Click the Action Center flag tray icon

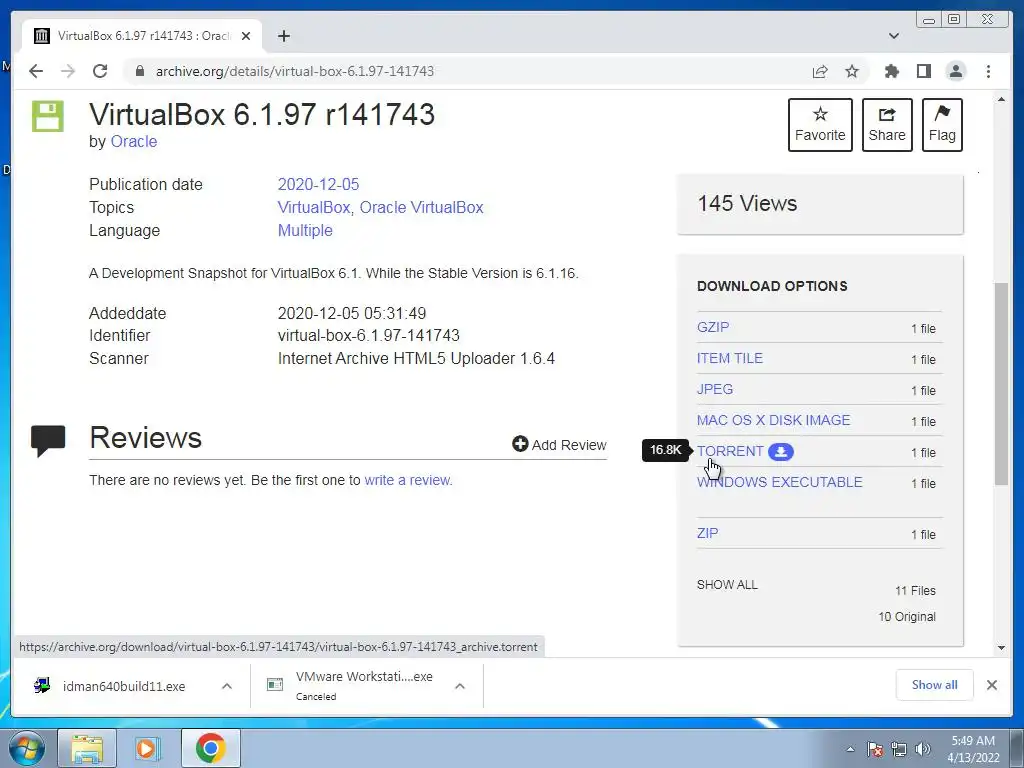tap(875, 749)
